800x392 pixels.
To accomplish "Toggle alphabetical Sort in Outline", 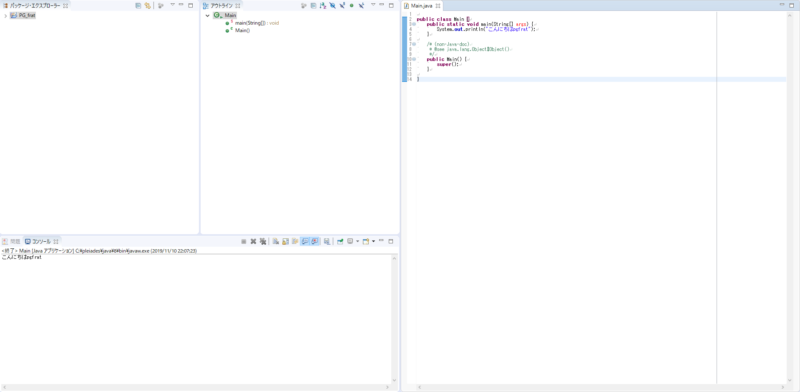I will click(323, 6).
